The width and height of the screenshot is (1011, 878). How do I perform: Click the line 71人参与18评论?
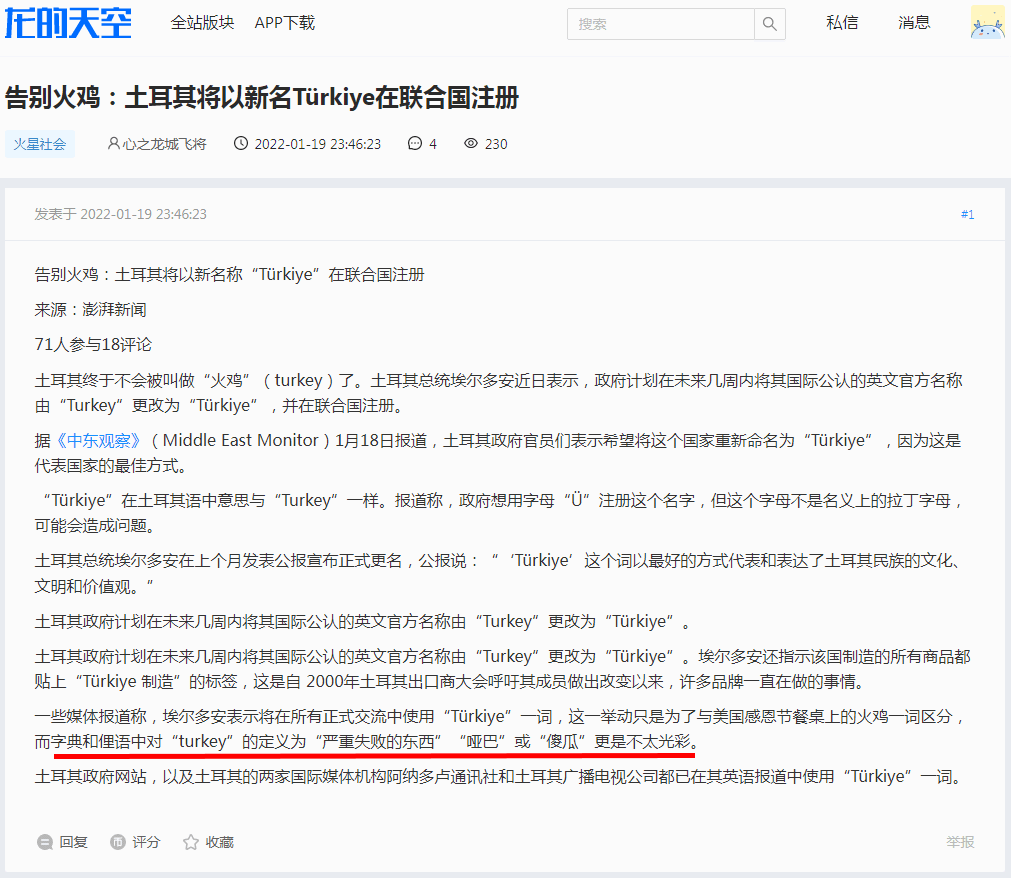tap(93, 344)
